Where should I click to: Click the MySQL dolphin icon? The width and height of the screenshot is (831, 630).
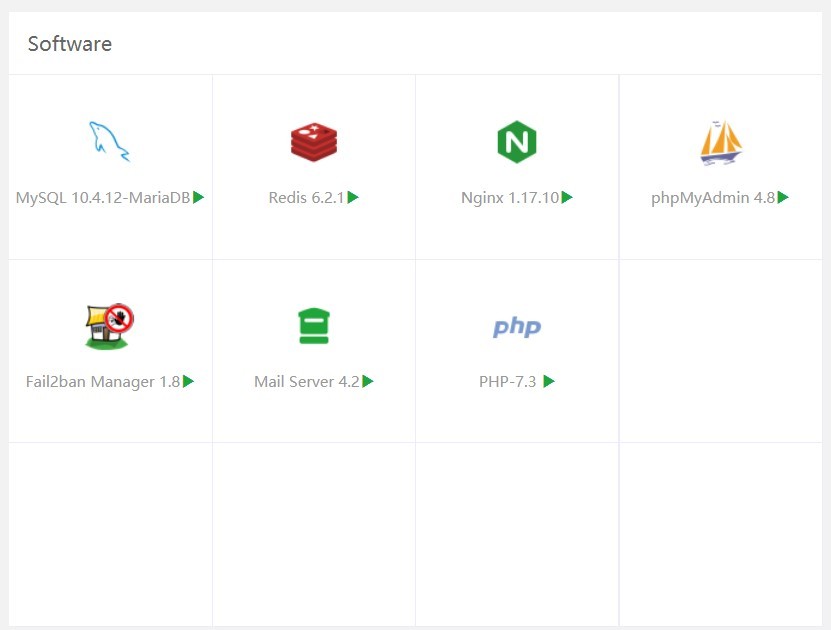click(x=110, y=142)
